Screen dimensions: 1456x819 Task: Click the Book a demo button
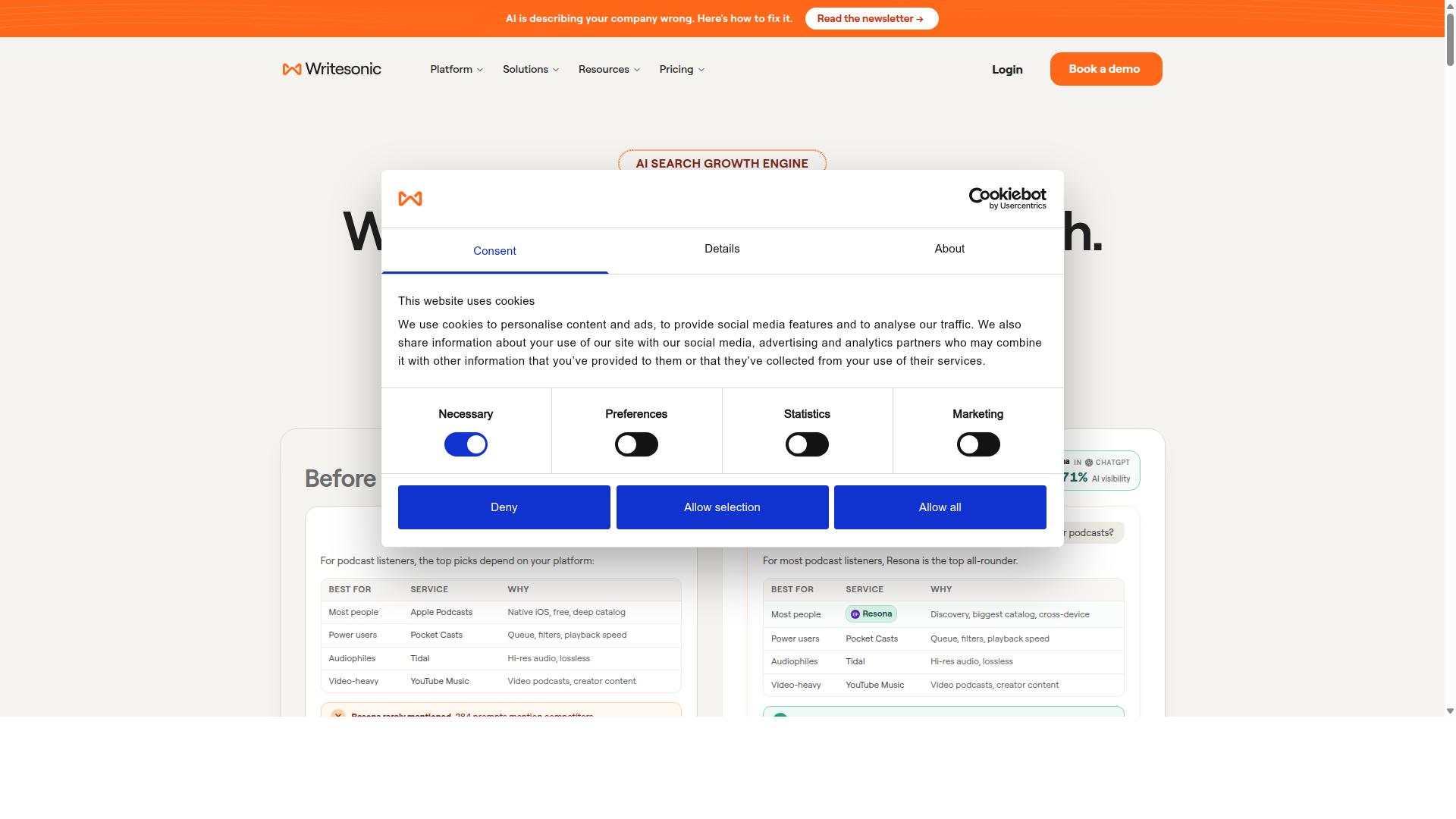1106,69
